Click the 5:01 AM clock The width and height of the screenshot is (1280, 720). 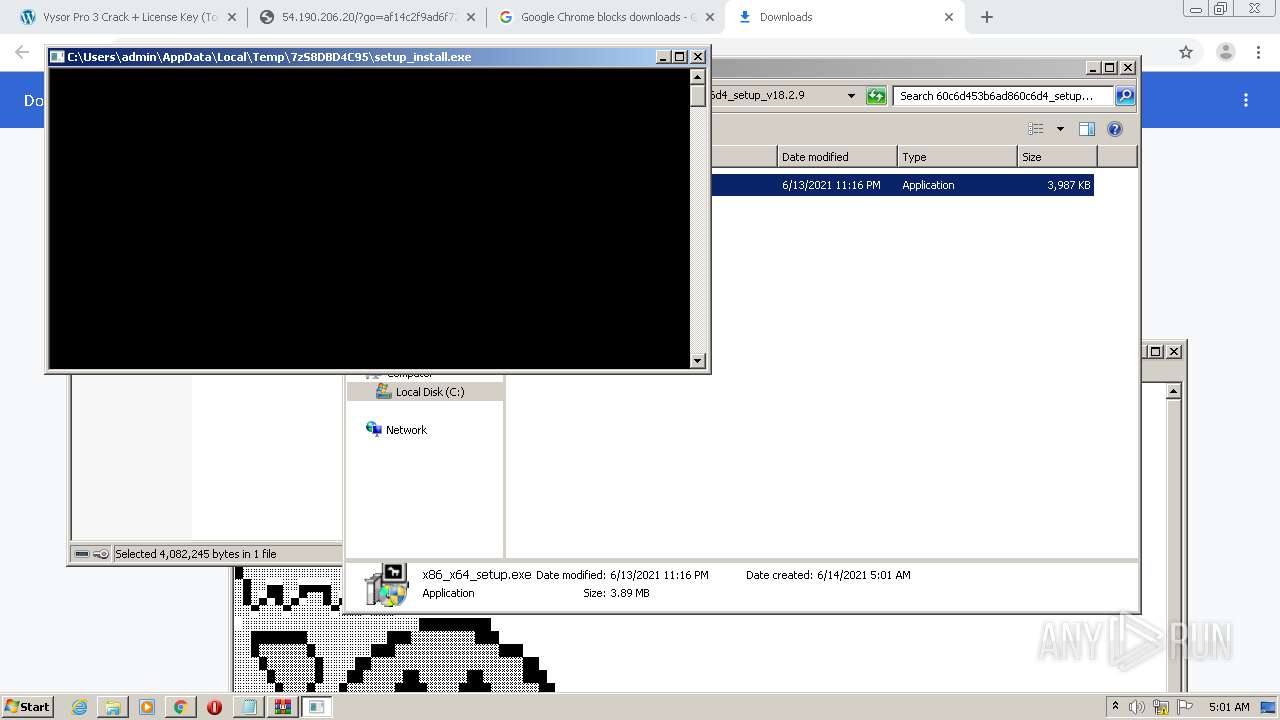1229,707
